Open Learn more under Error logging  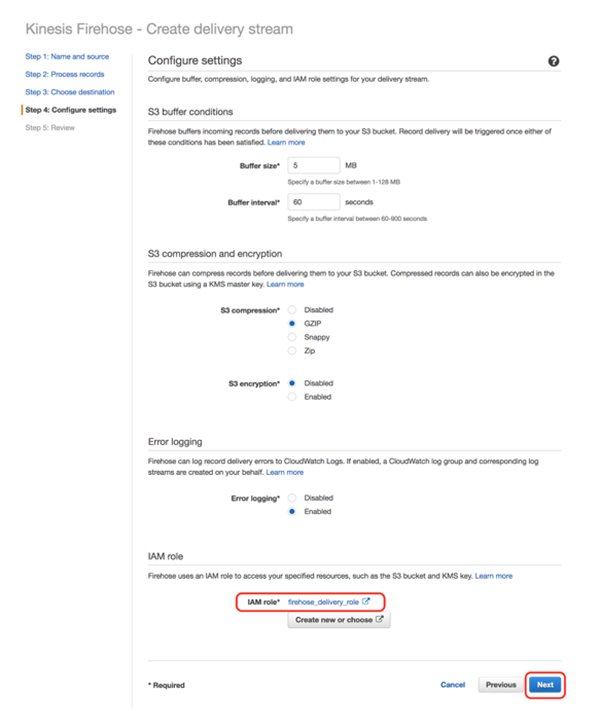click(x=285, y=472)
